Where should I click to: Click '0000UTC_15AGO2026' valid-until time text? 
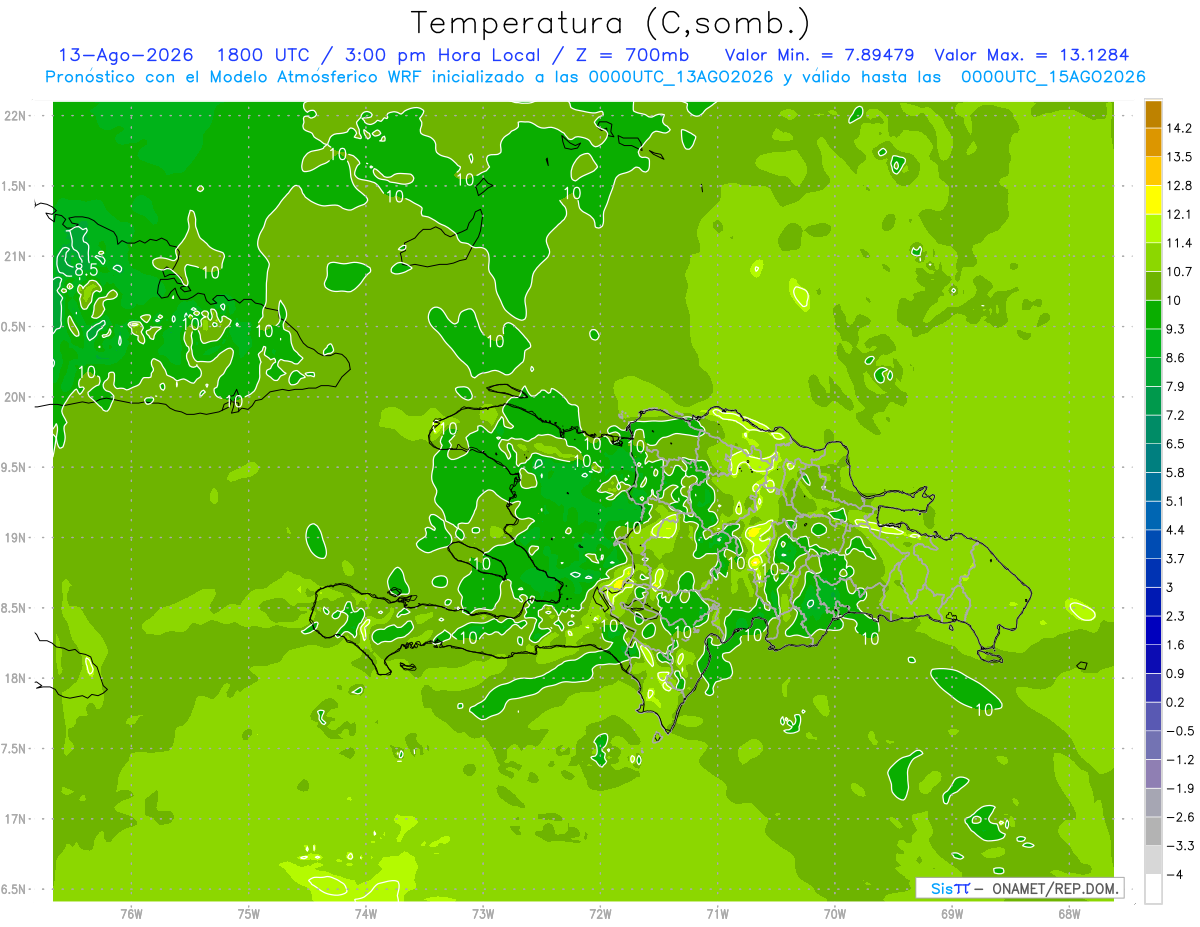(1053, 77)
